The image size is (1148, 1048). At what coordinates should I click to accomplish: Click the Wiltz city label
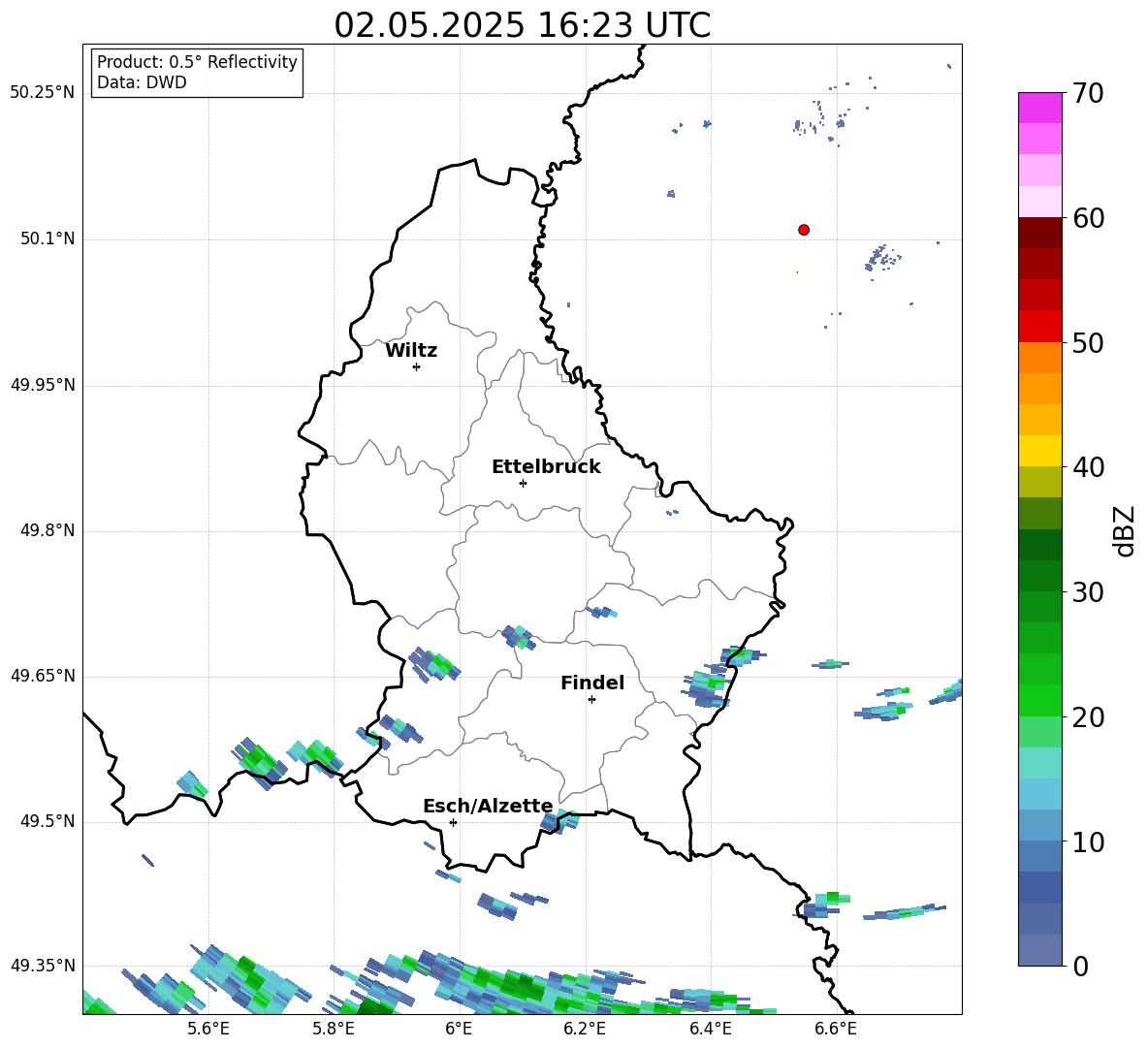click(x=411, y=351)
